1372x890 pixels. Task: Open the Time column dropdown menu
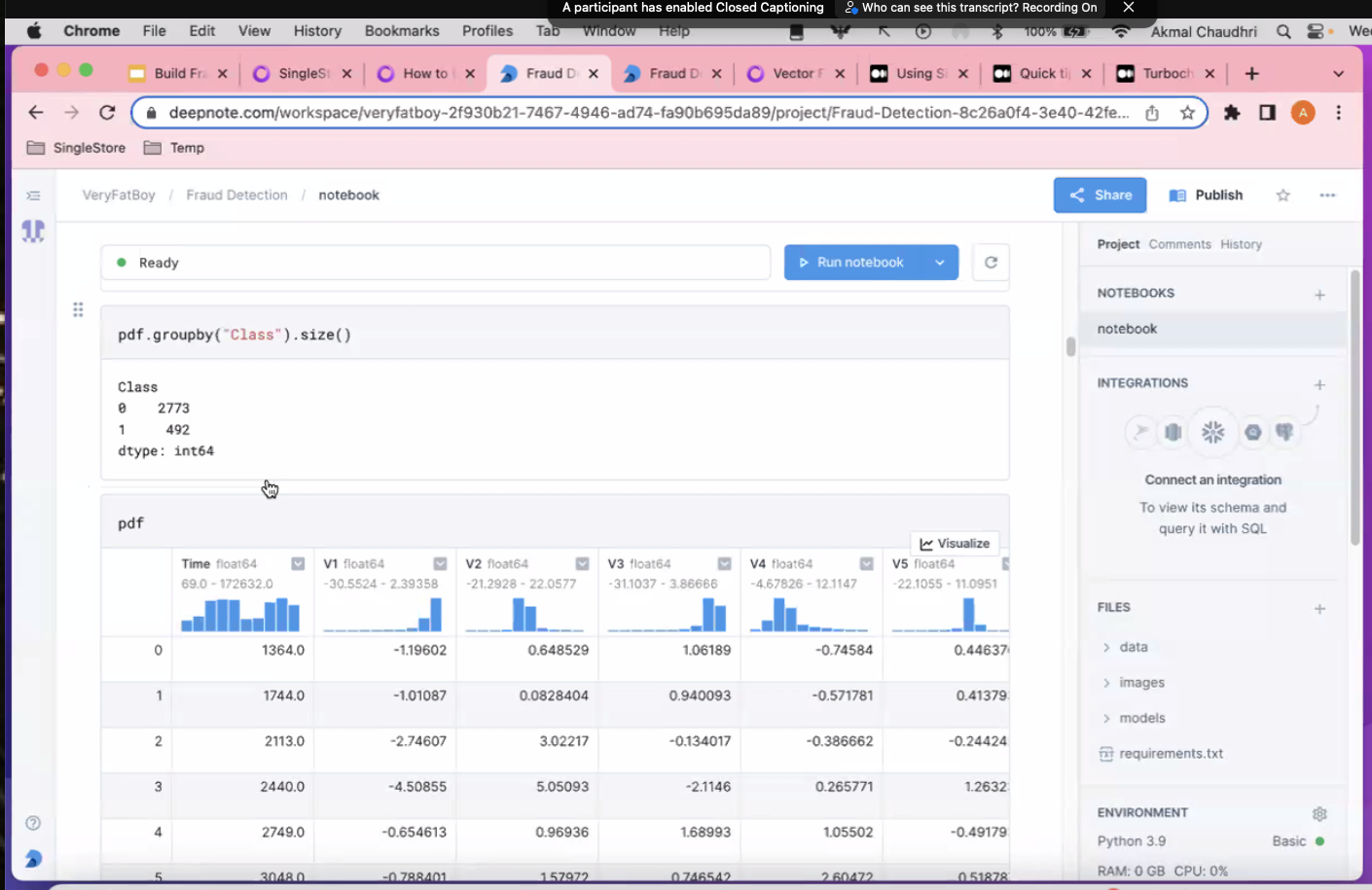(298, 564)
